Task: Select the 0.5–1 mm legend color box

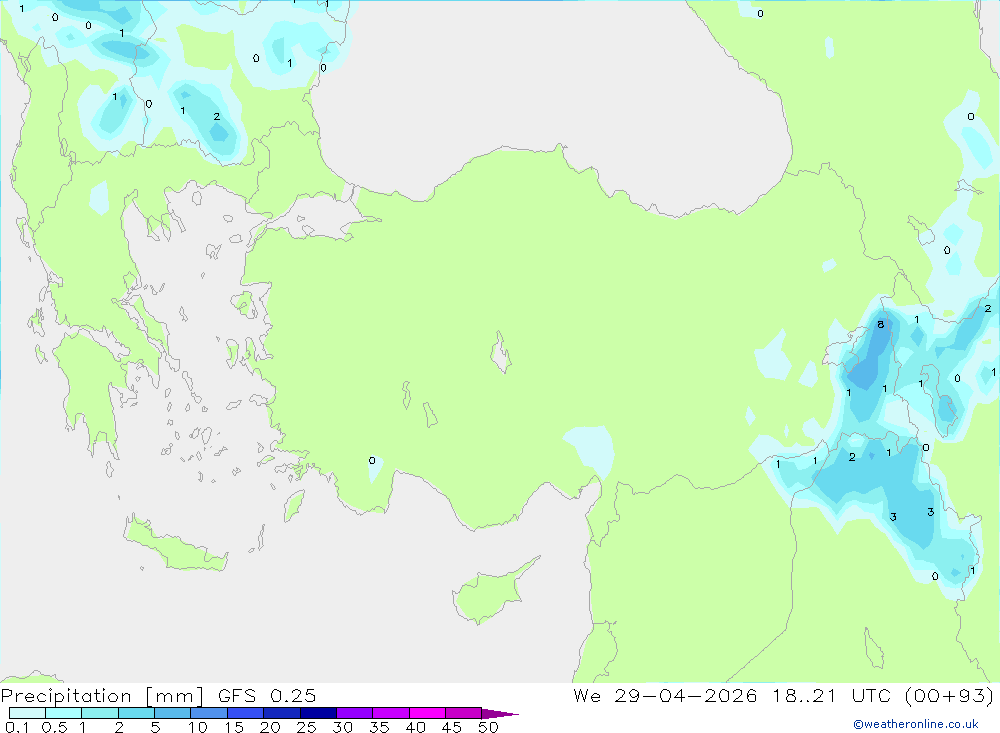Action: [64, 713]
